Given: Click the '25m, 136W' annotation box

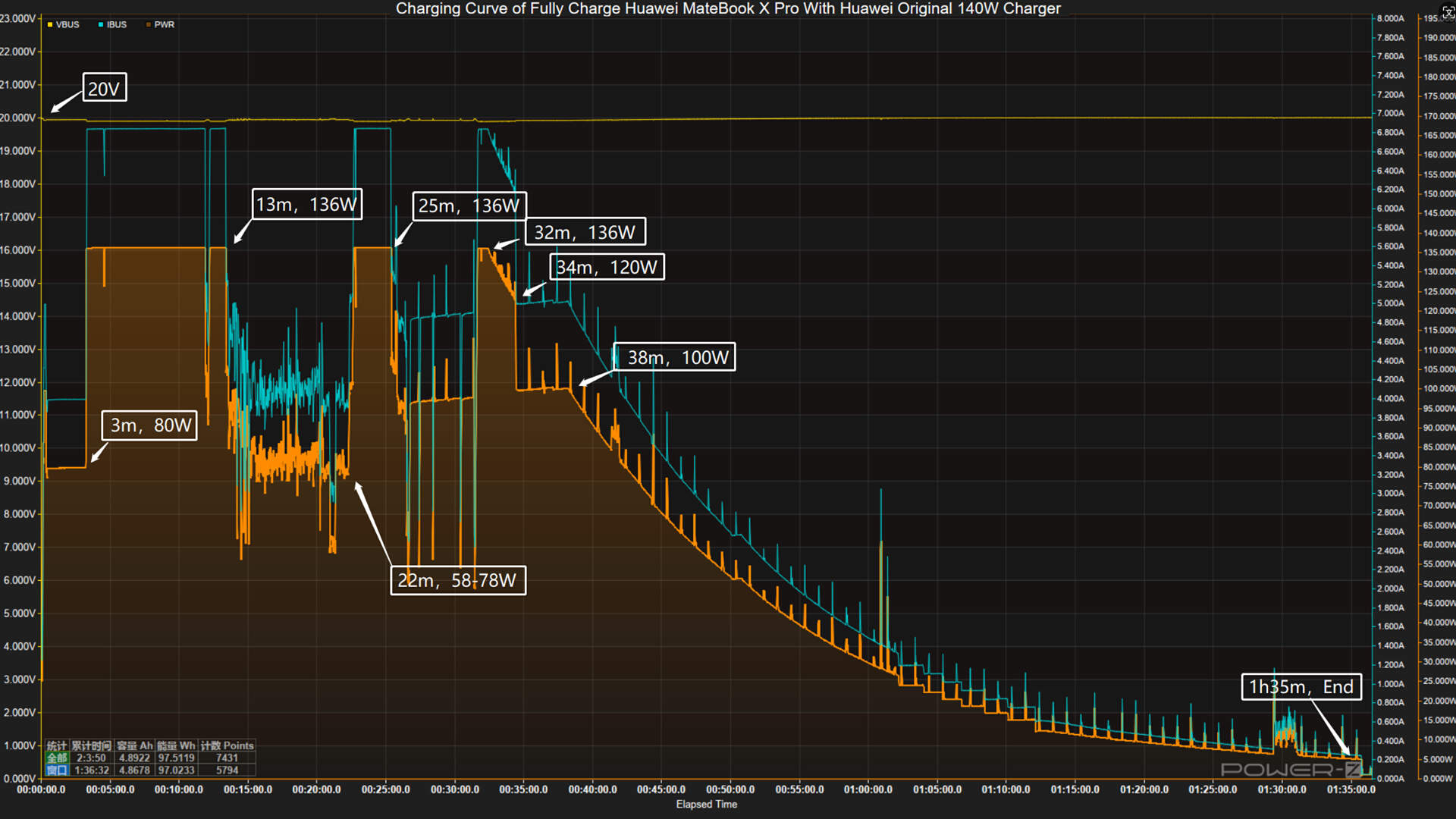Looking at the screenshot, I should (x=469, y=206).
